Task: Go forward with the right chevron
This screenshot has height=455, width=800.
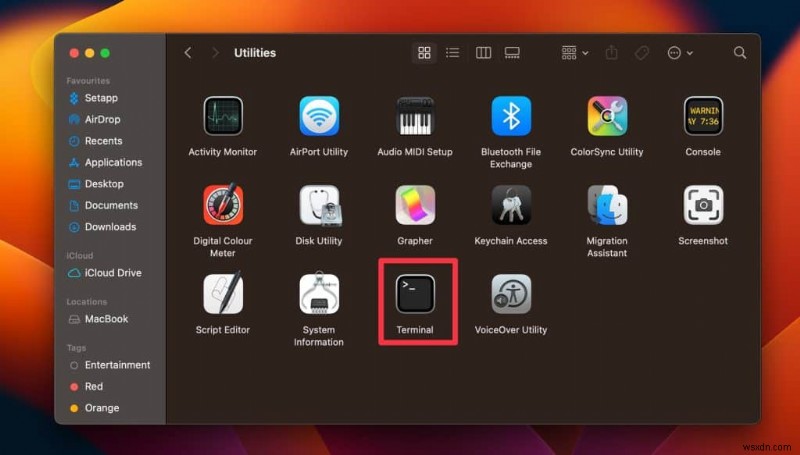Action: click(x=215, y=53)
